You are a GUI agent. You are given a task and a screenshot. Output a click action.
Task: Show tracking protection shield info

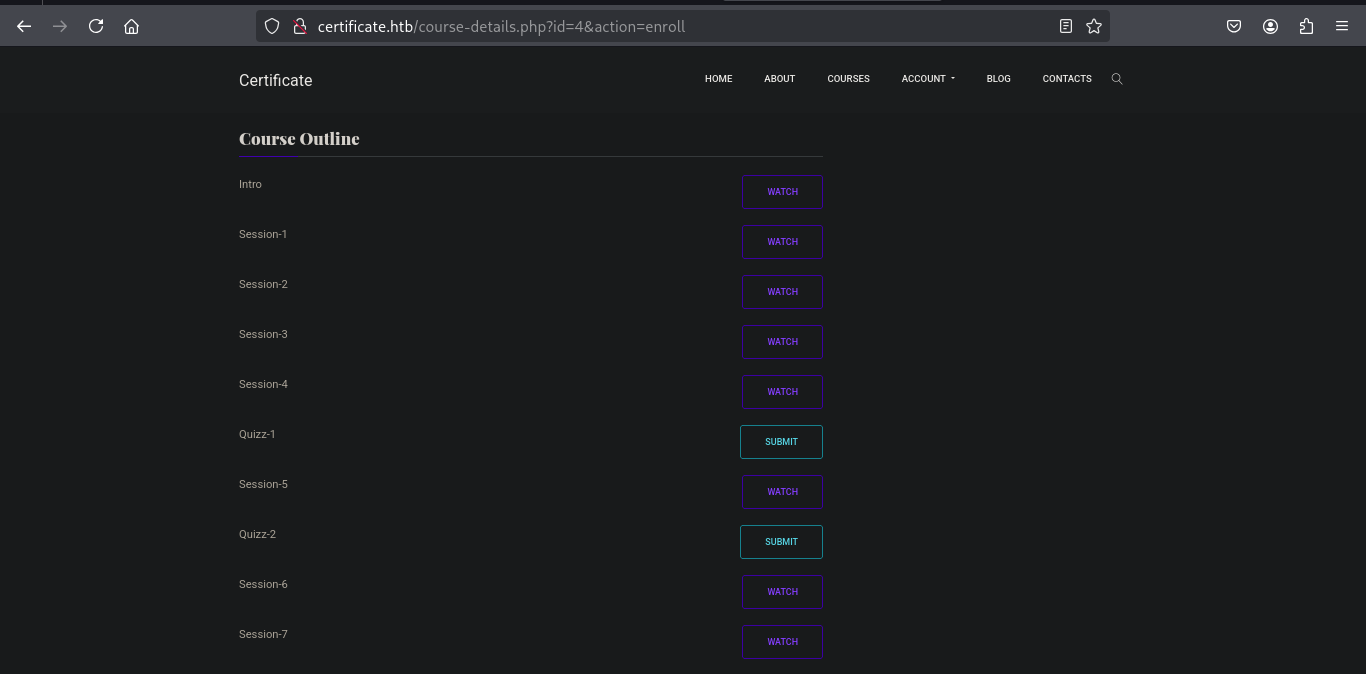pos(272,27)
